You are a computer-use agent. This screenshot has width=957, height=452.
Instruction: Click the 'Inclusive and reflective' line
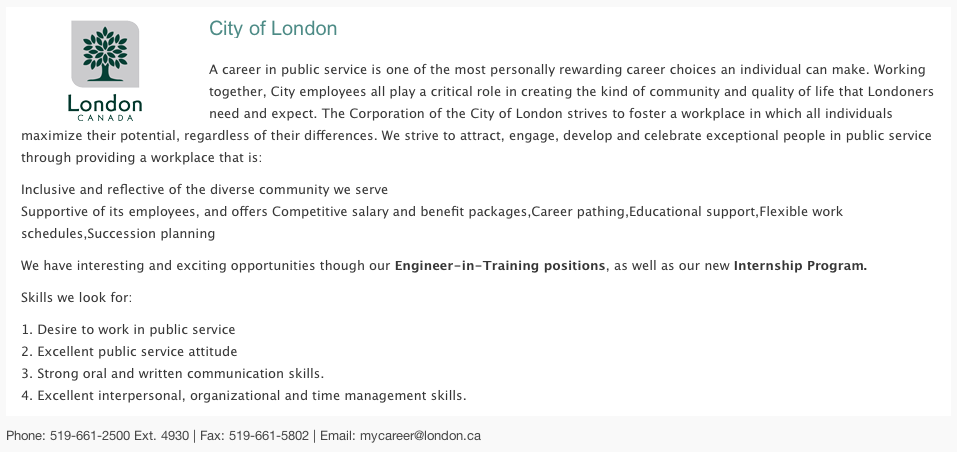coord(204,189)
